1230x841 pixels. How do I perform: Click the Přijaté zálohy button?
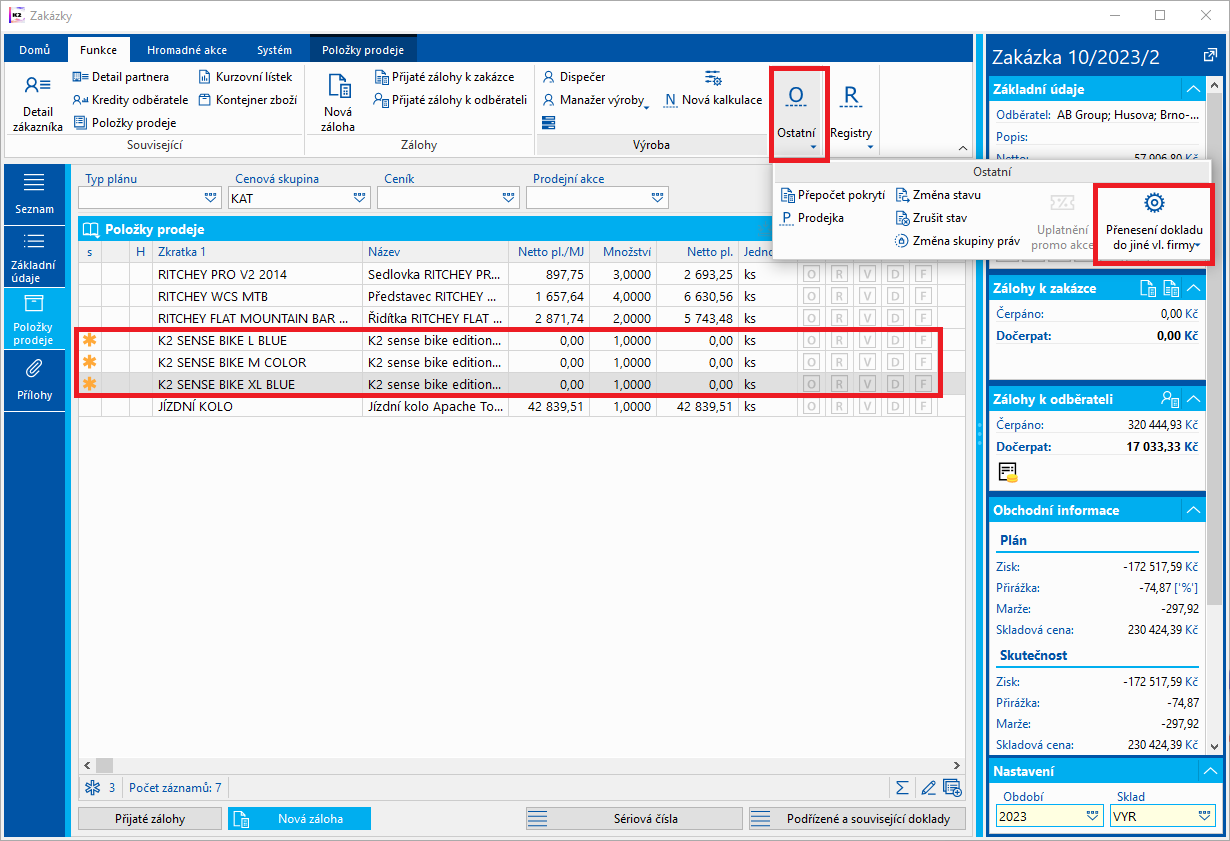pyautogui.click(x=150, y=818)
